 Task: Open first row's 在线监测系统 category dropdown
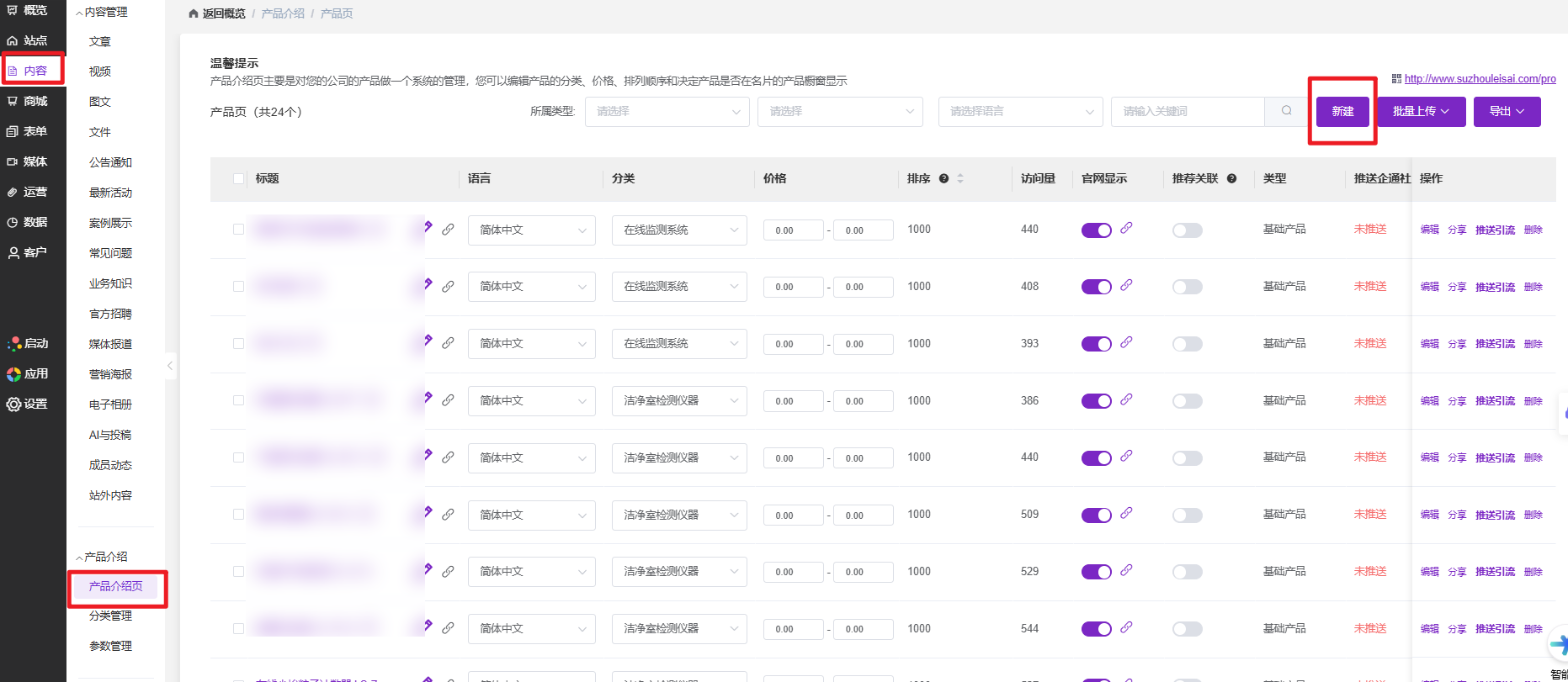click(679, 230)
